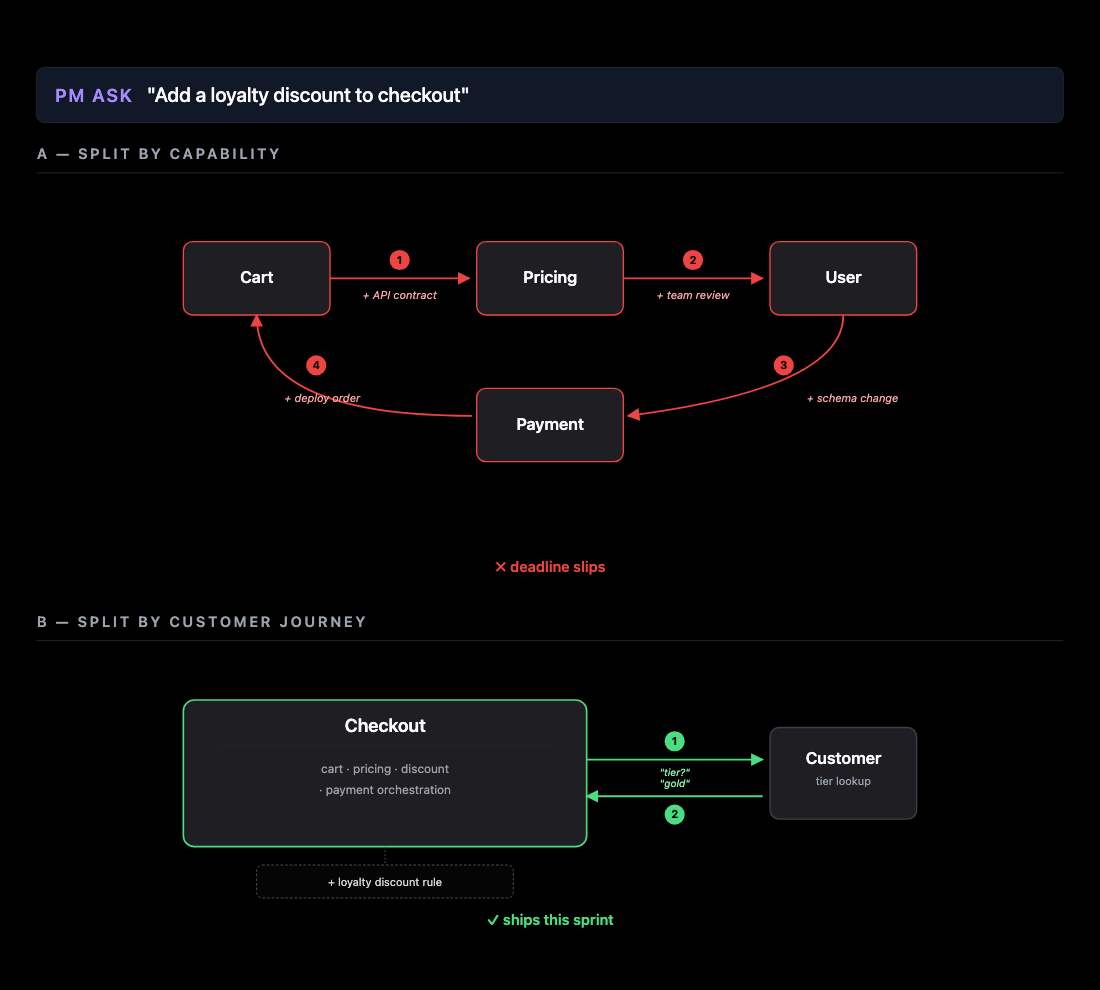Click the "cart · pricing · discount" line
Viewport: 1100px width, 990px height.
[384, 769]
